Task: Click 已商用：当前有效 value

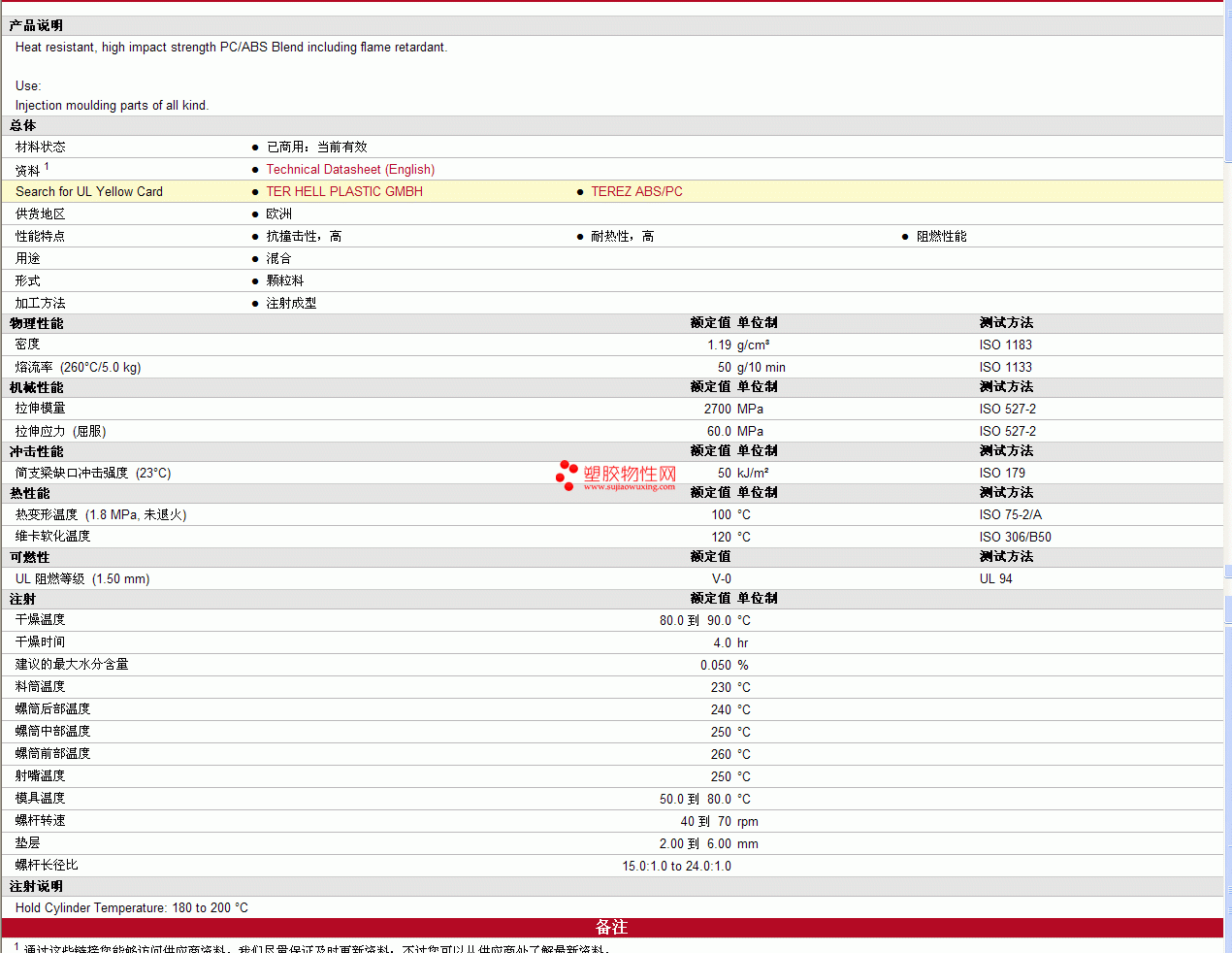Action: click(317, 148)
